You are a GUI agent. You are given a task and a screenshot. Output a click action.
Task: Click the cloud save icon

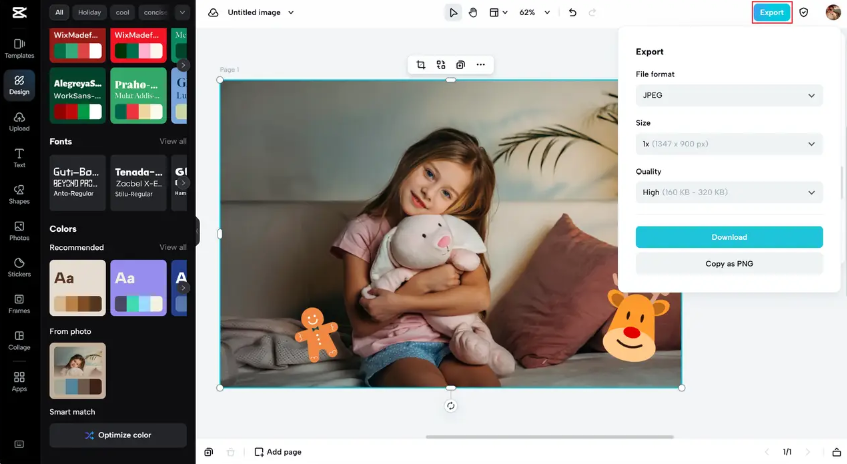pyautogui.click(x=213, y=12)
